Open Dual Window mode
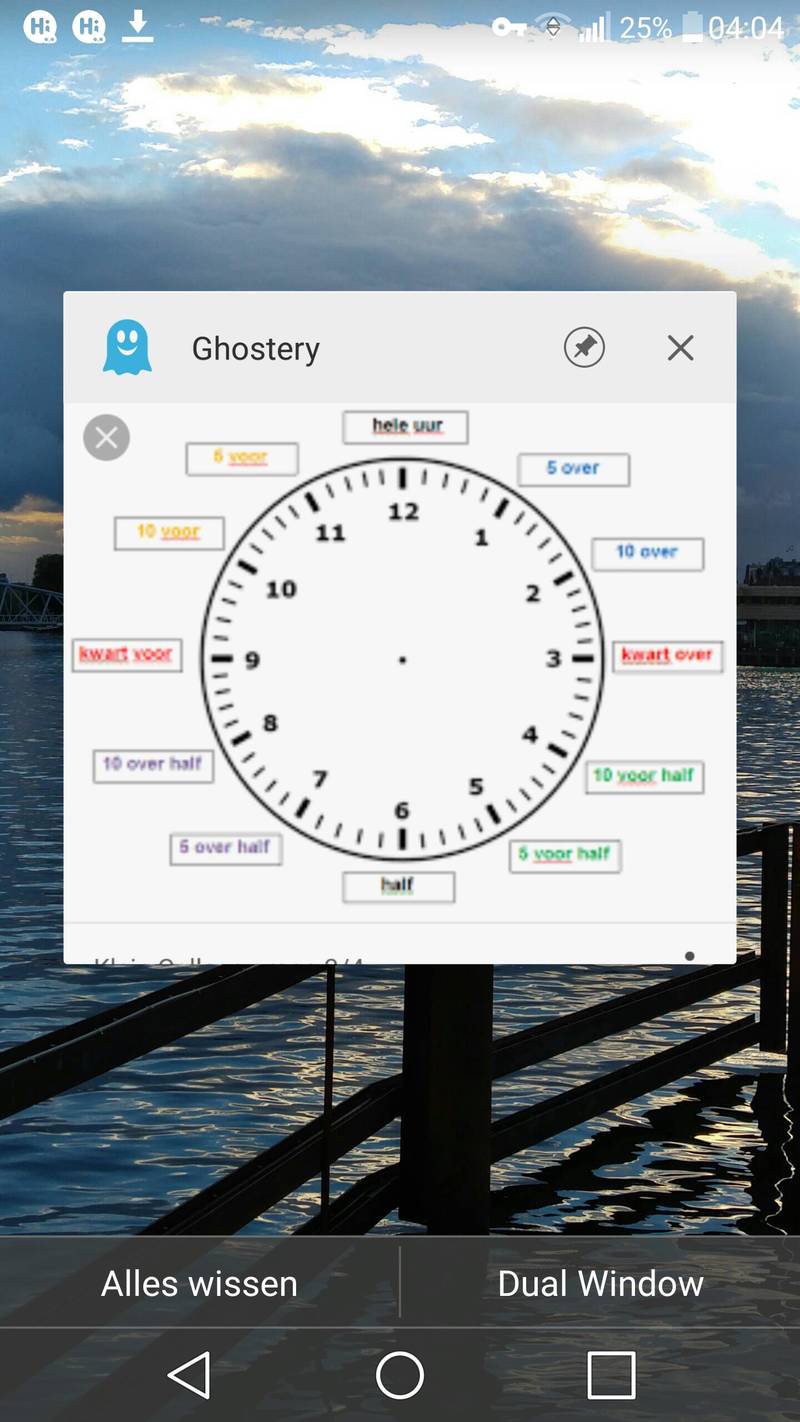This screenshot has width=800, height=1422. [x=600, y=1283]
